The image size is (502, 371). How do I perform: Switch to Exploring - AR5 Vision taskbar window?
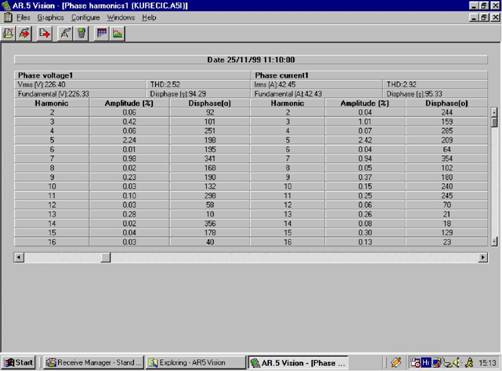click(x=196, y=362)
